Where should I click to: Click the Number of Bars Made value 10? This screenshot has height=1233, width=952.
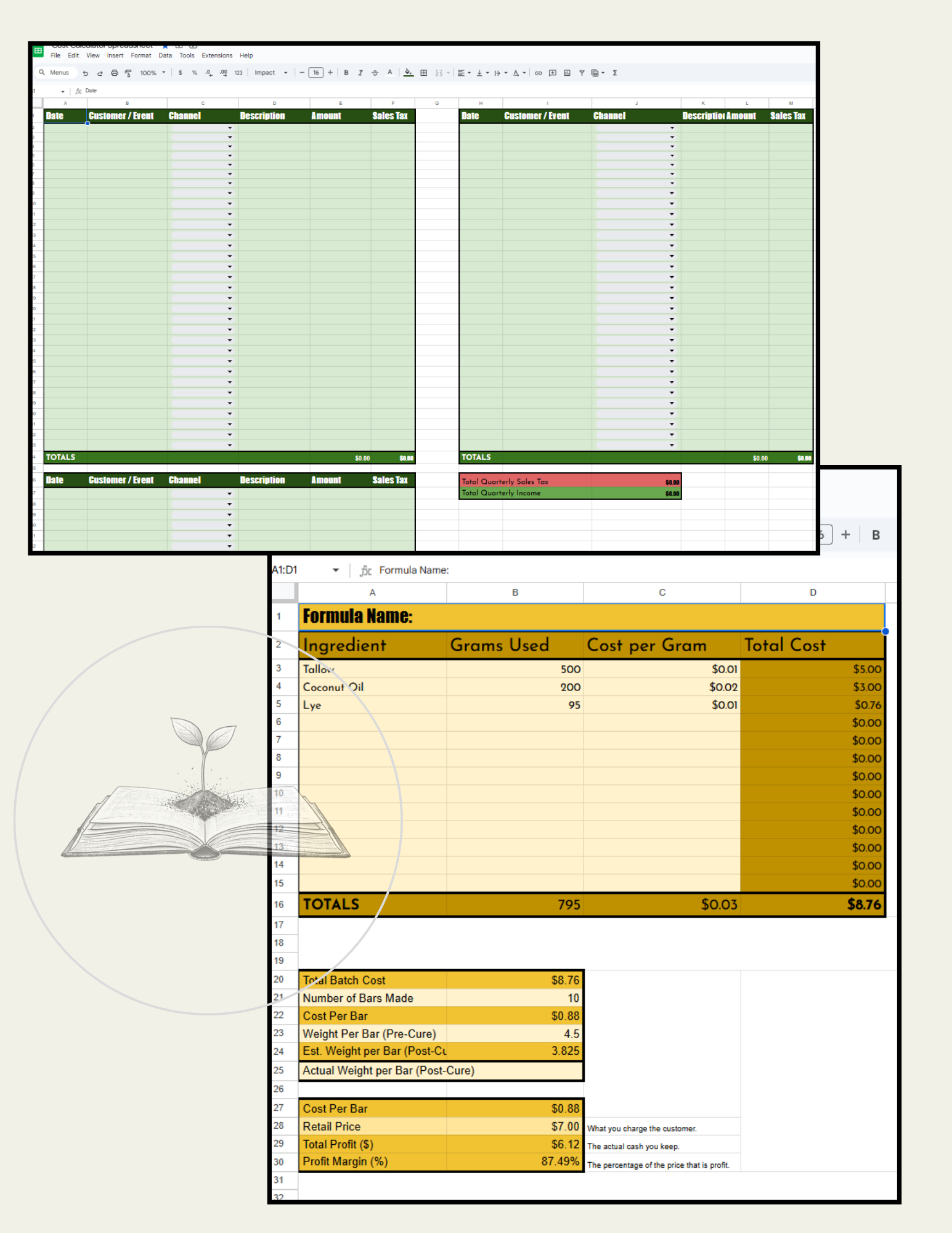pyautogui.click(x=515, y=998)
